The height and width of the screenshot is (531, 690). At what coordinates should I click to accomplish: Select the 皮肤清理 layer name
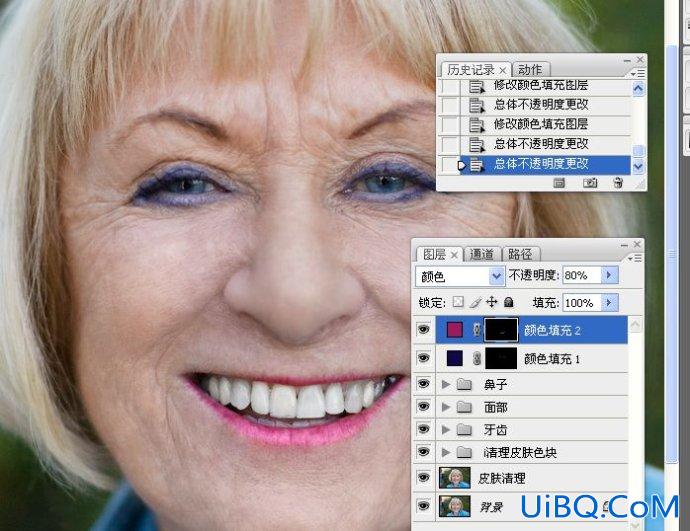[502, 478]
